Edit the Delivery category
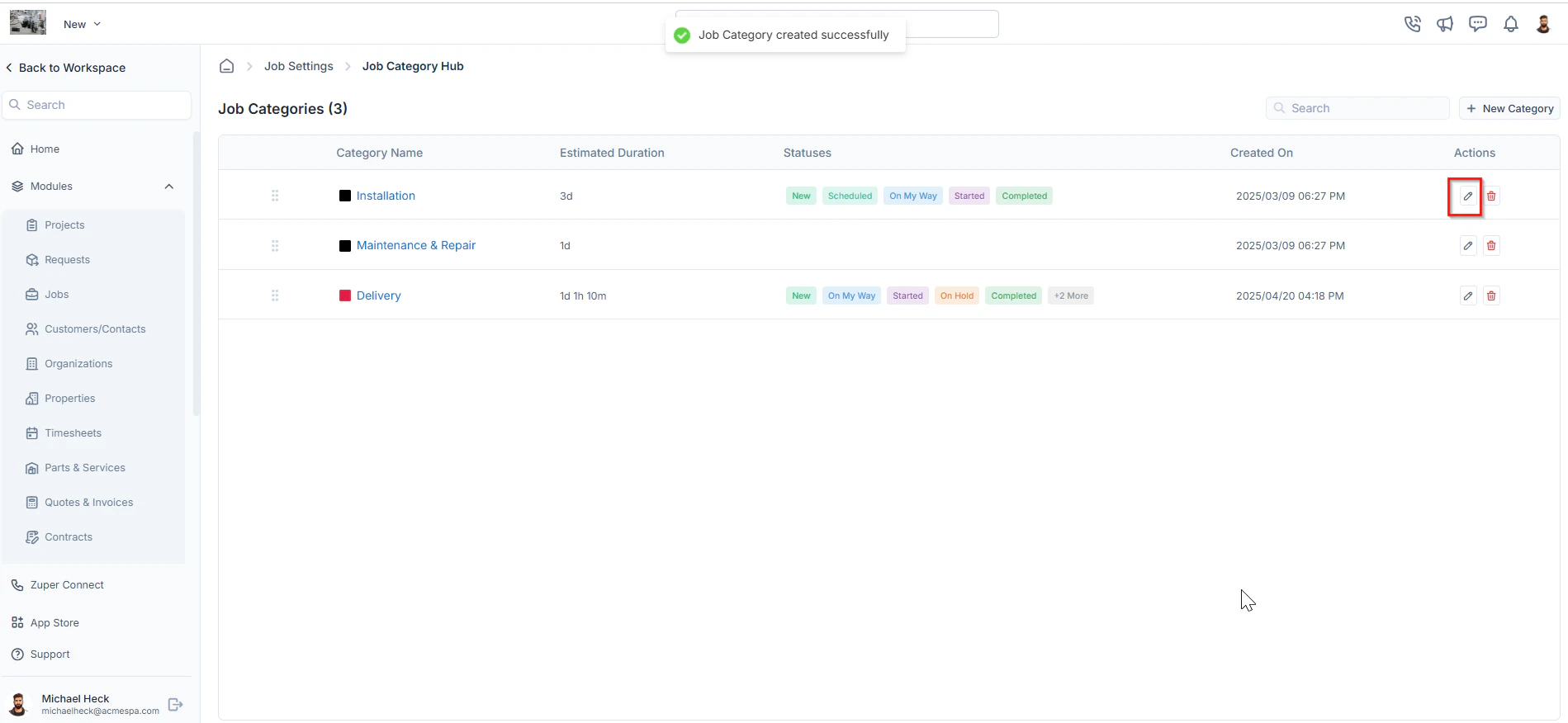 1467,295
